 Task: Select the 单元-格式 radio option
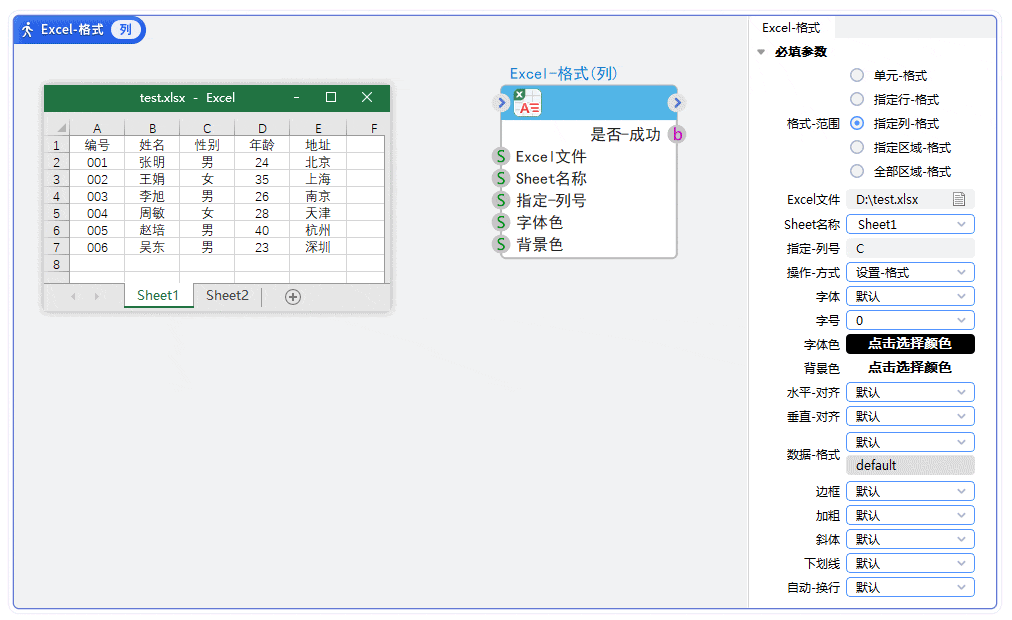click(x=856, y=75)
